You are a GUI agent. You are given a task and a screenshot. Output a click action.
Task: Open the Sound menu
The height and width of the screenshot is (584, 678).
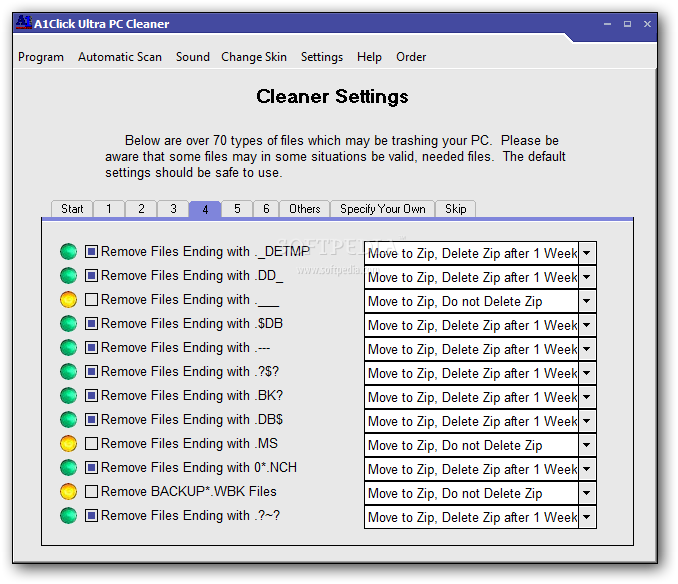[x=192, y=57]
